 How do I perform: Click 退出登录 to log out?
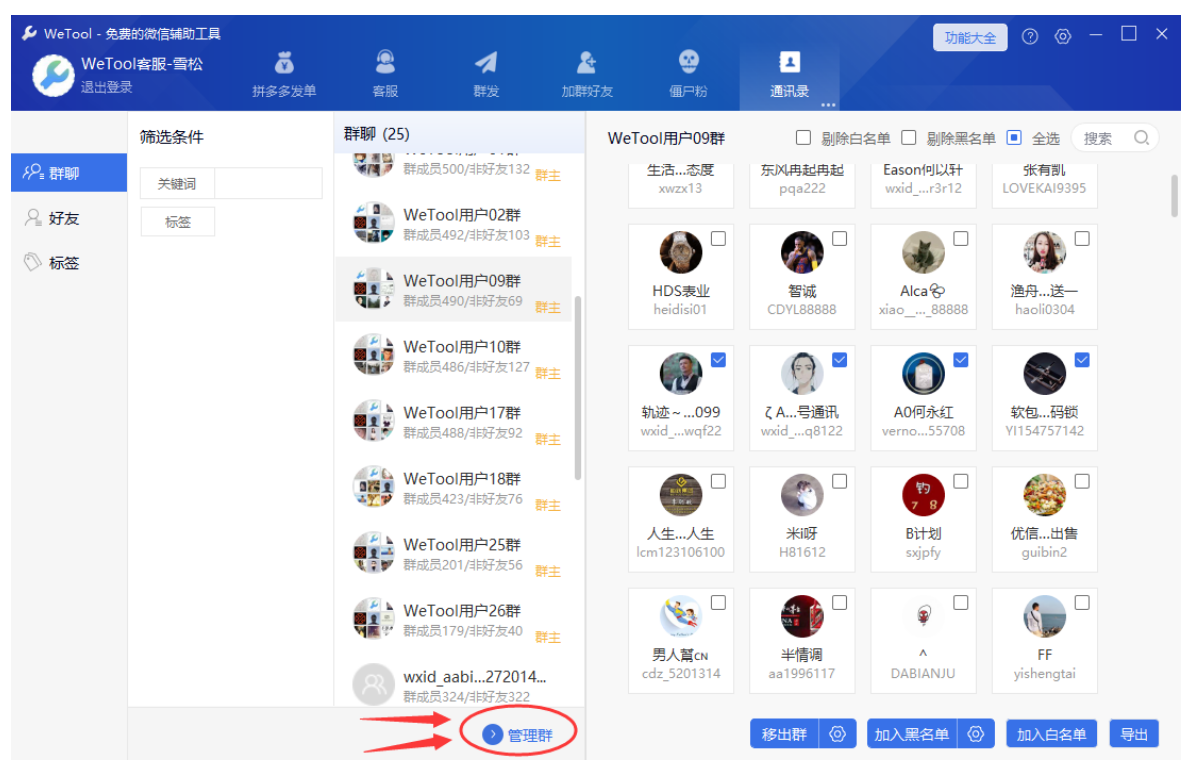[106, 87]
